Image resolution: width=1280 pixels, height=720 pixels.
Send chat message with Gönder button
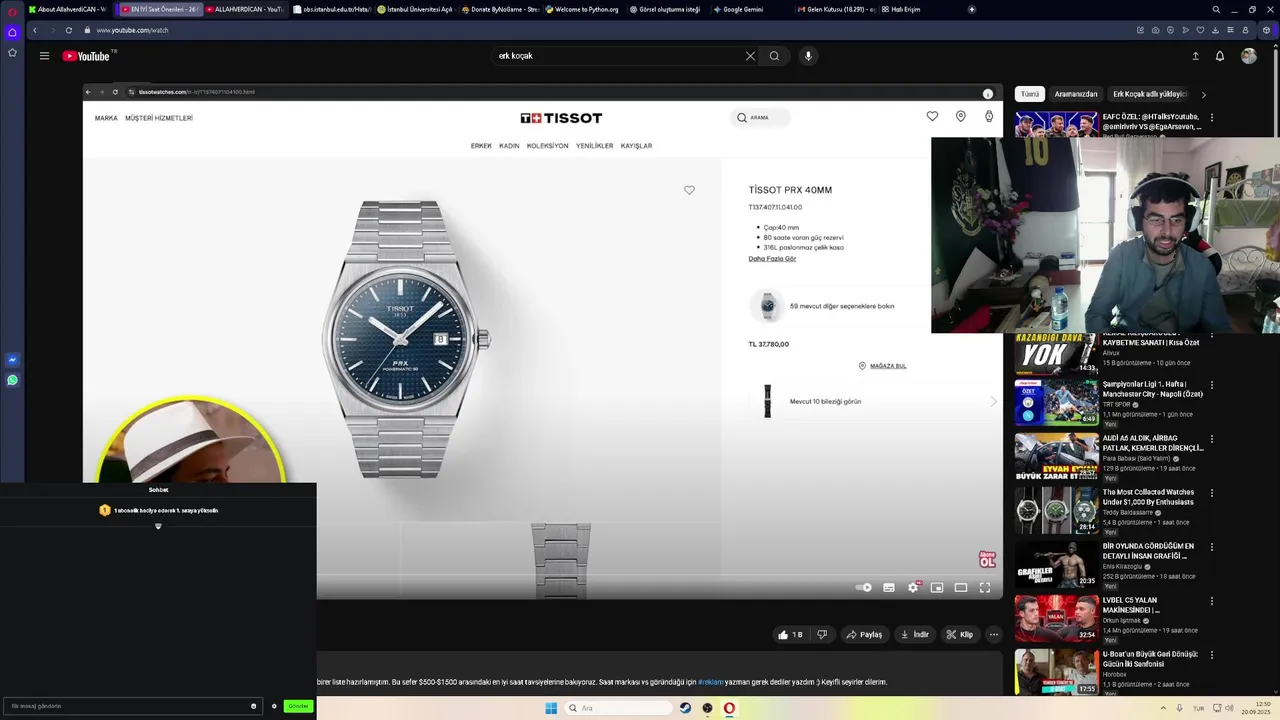point(298,706)
